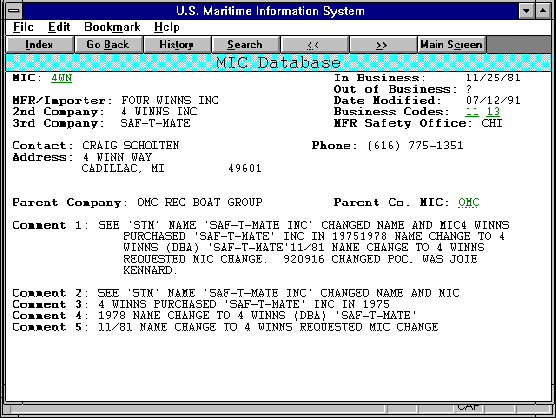Click the Comment 2 line text

click(278, 293)
